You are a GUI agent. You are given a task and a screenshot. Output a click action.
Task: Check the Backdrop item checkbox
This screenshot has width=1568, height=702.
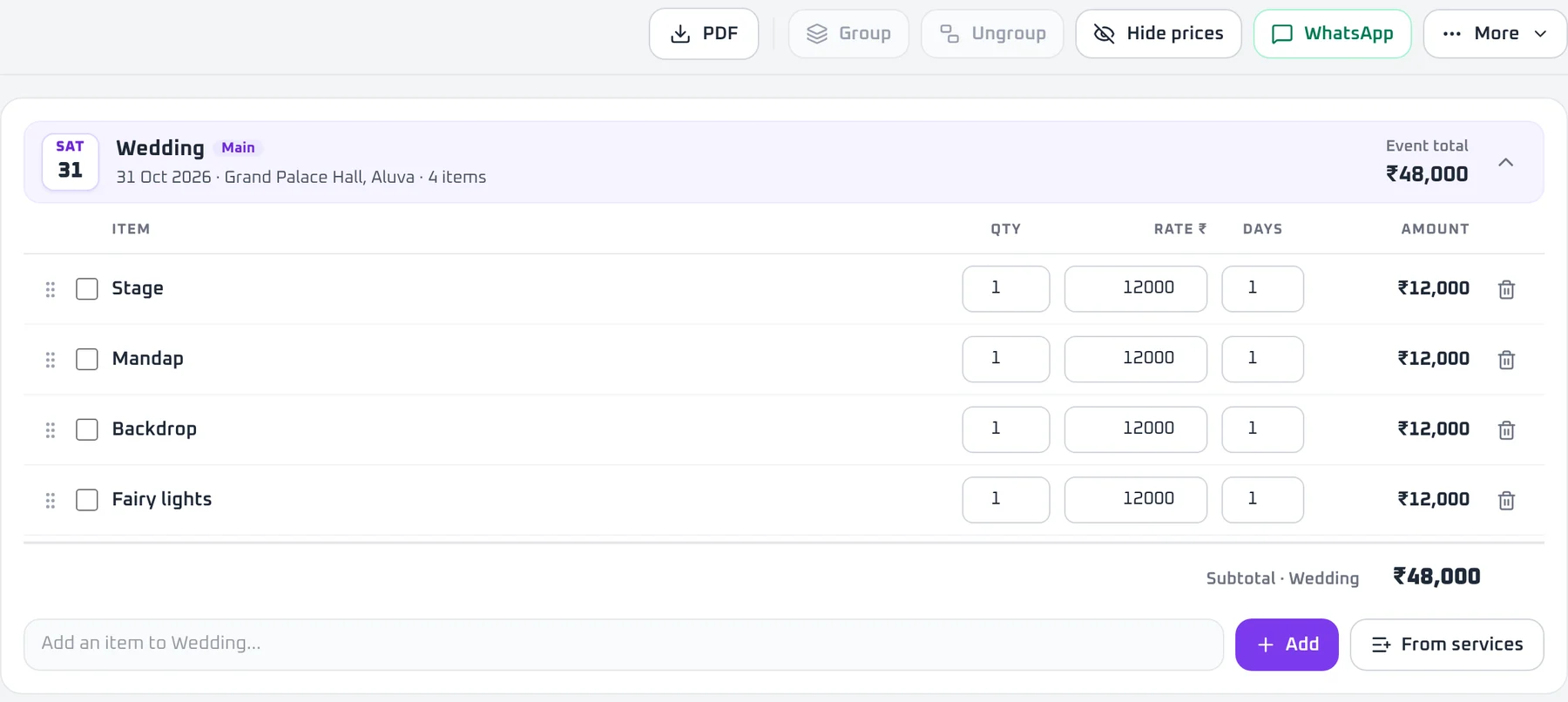coord(87,430)
